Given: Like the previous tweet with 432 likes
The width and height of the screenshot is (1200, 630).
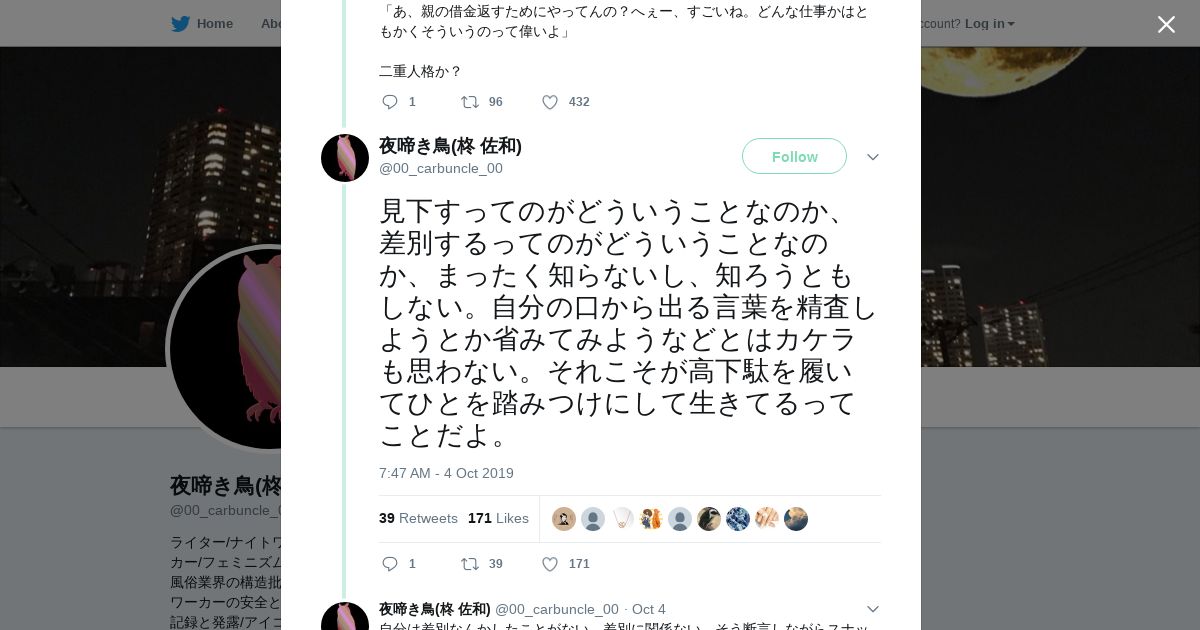Looking at the screenshot, I should pyautogui.click(x=550, y=102).
